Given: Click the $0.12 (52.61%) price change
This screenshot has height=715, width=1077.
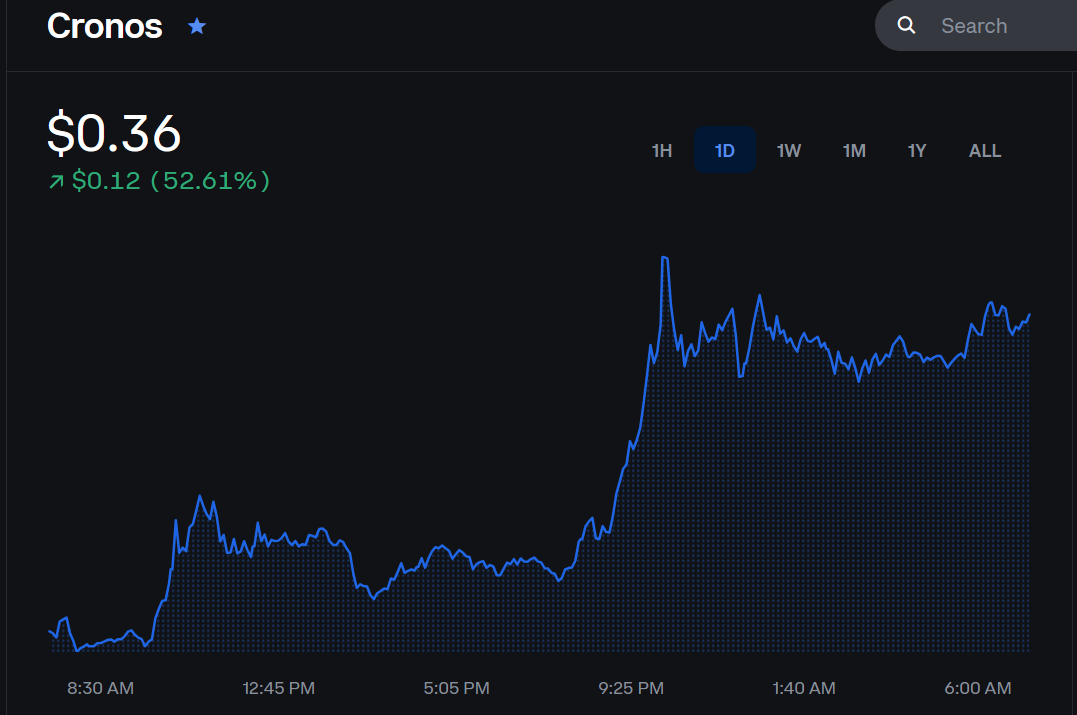Looking at the screenshot, I should (x=171, y=181).
